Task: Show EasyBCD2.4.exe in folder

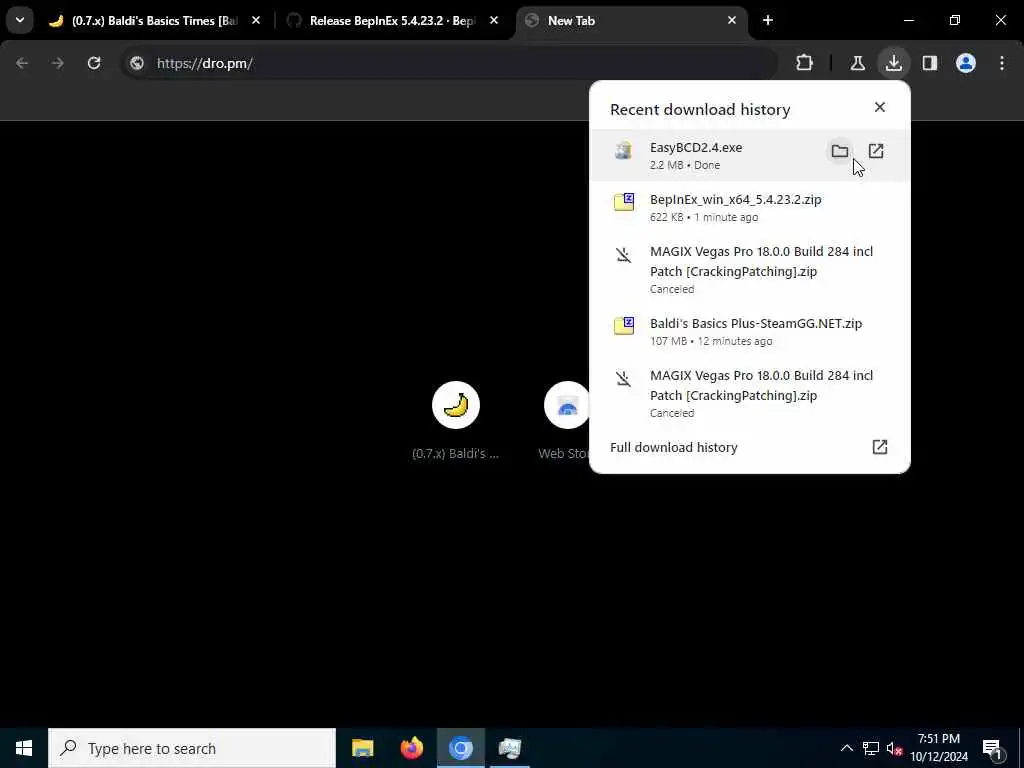Action: point(840,152)
